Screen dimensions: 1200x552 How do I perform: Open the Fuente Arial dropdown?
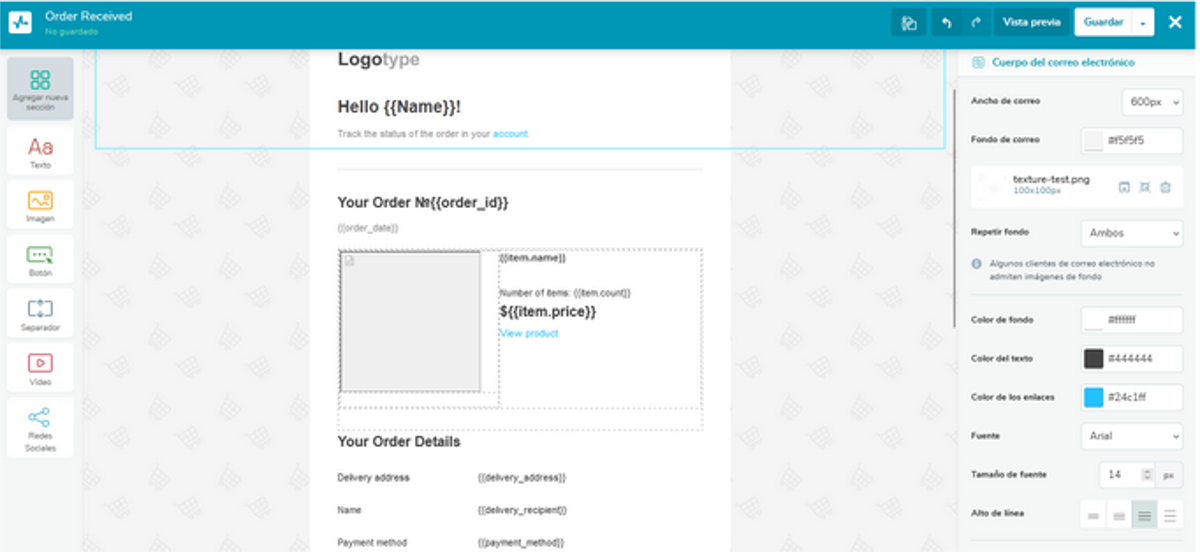click(1132, 436)
